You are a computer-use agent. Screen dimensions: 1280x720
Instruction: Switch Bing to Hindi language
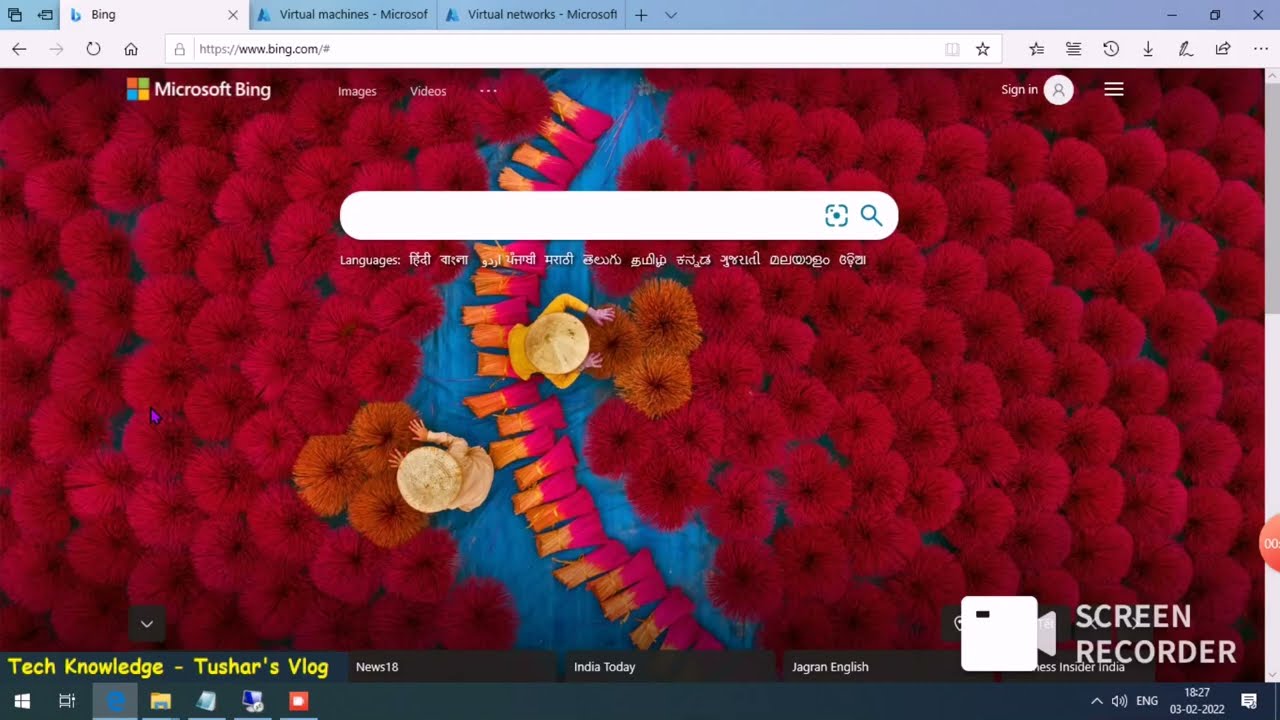point(419,260)
